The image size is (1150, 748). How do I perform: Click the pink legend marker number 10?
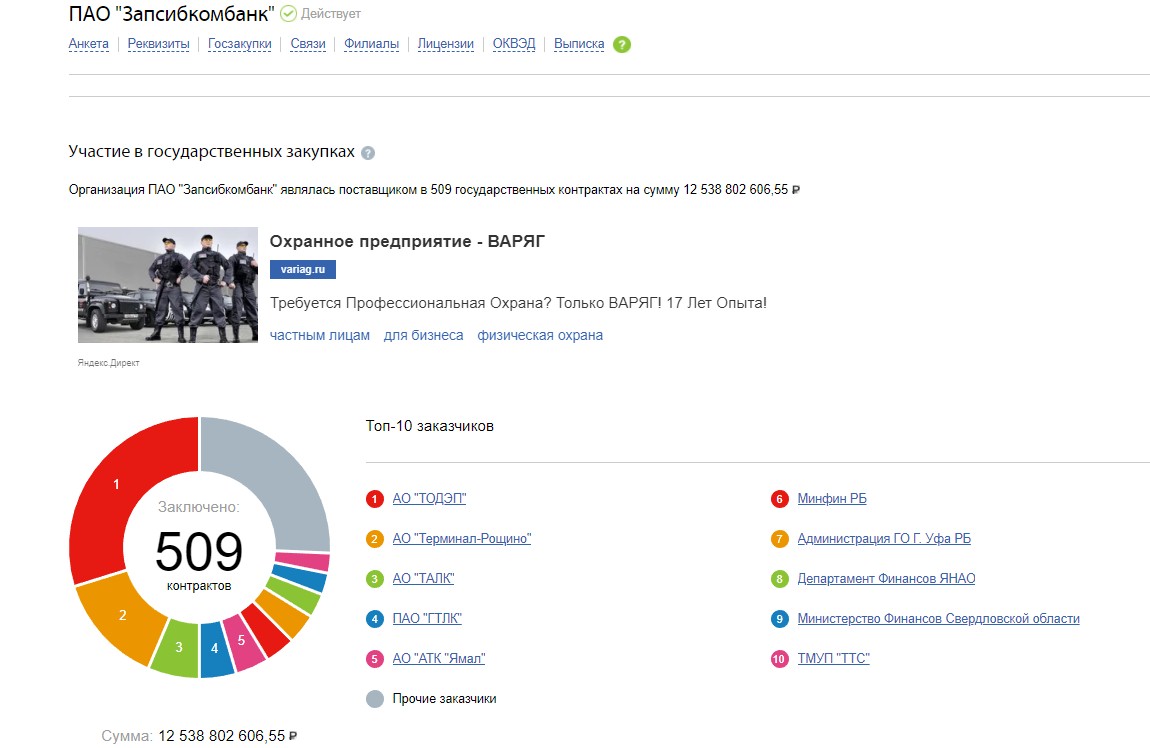click(x=780, y=659)
